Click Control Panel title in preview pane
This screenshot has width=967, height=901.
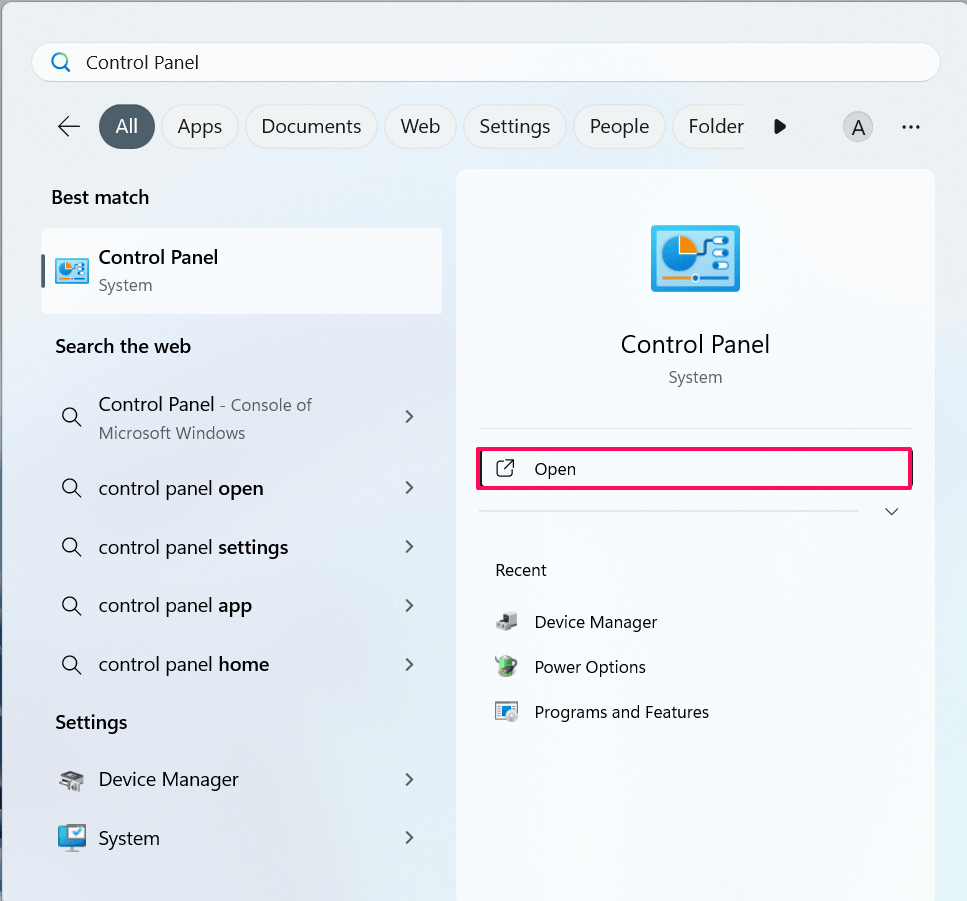[x=695, y=344]
